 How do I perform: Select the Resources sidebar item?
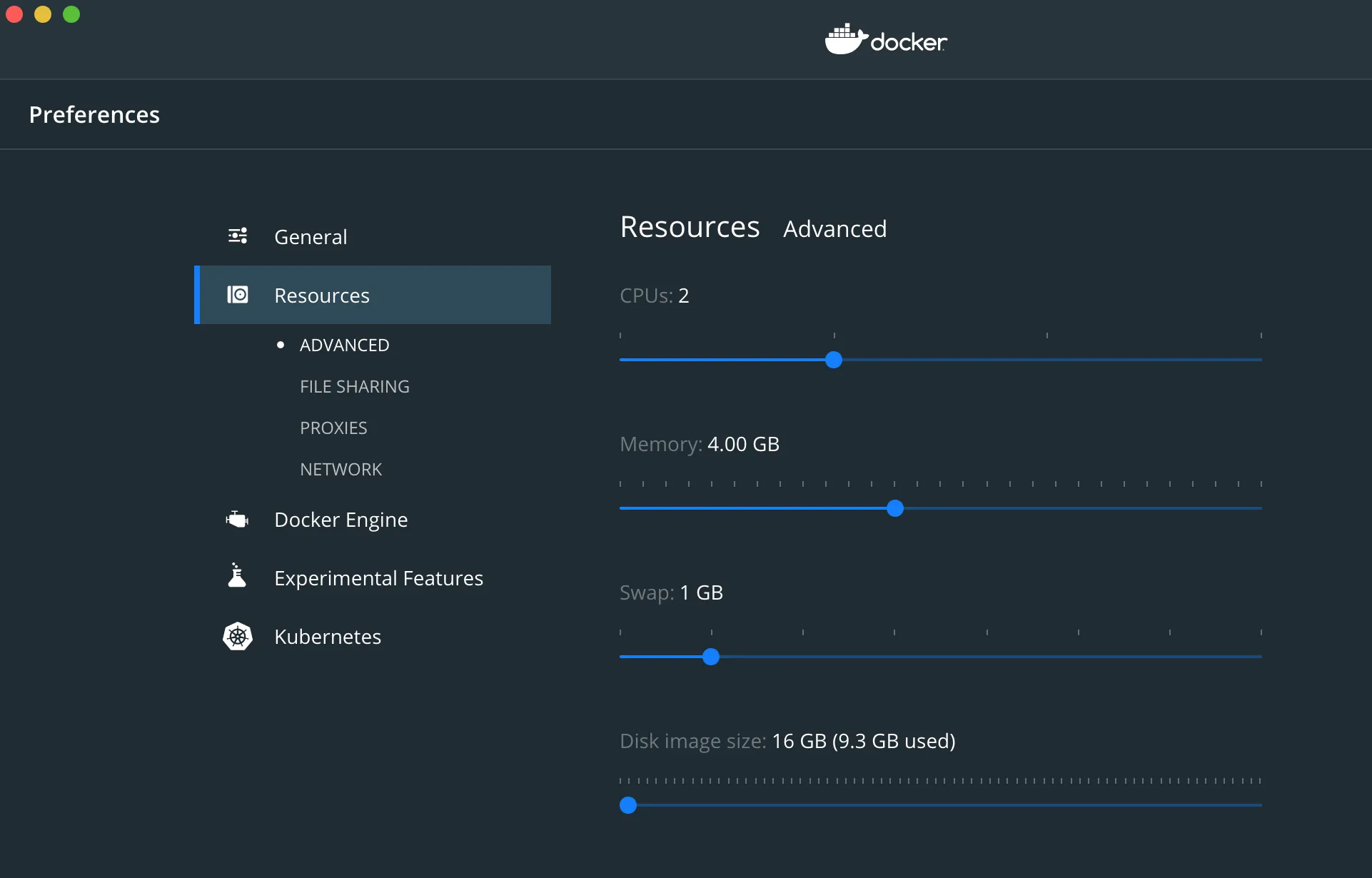[x=322, y=296]
